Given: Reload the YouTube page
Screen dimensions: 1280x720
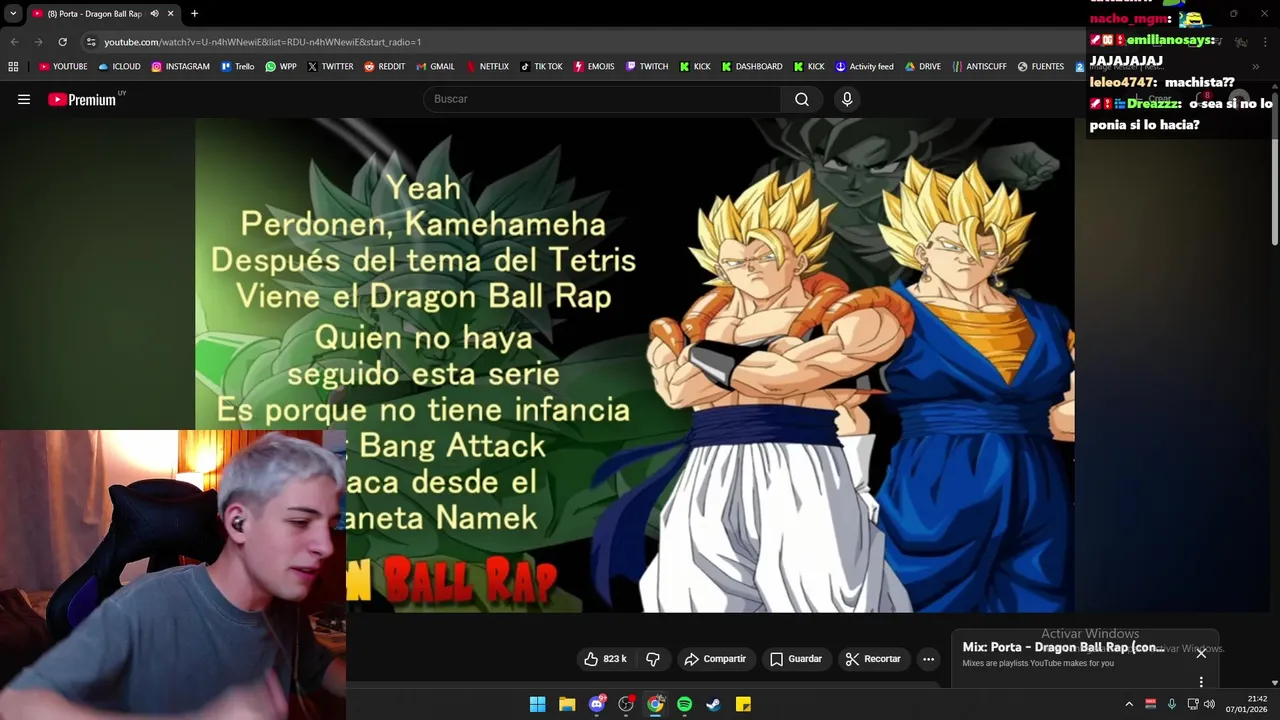Looking at the screenshot, I should click(x=62, y=42).
